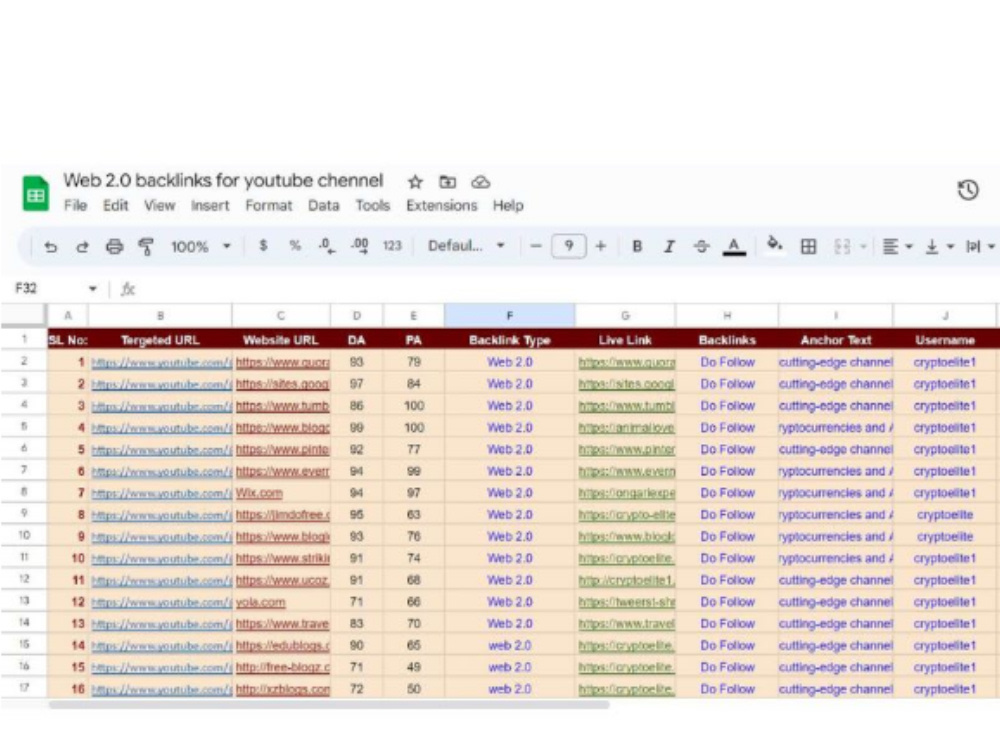Viewport: 1000px width, 750px height.
Task: Open the text color picker
Action: pos(734,246)
